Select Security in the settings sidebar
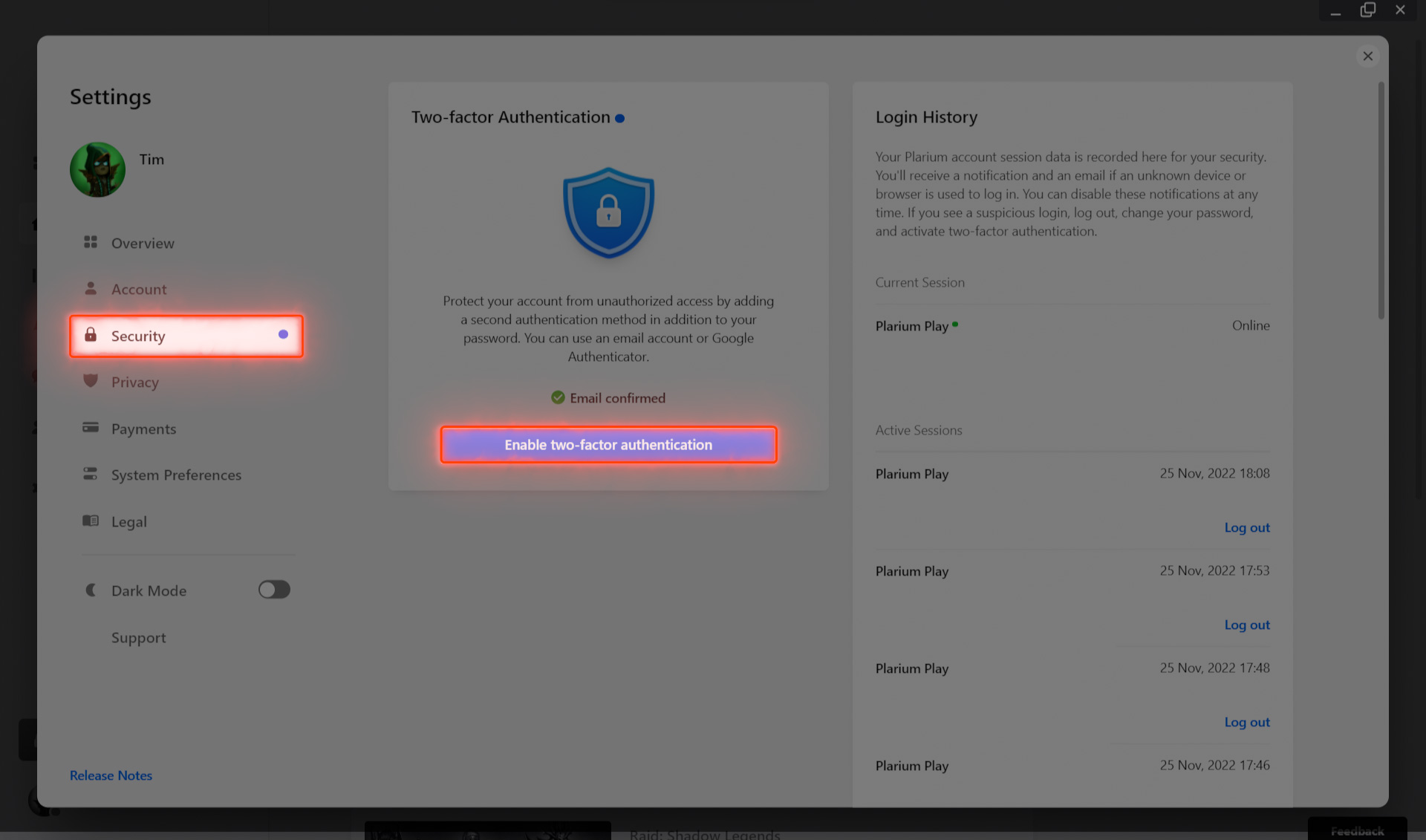 pos(186,336)
